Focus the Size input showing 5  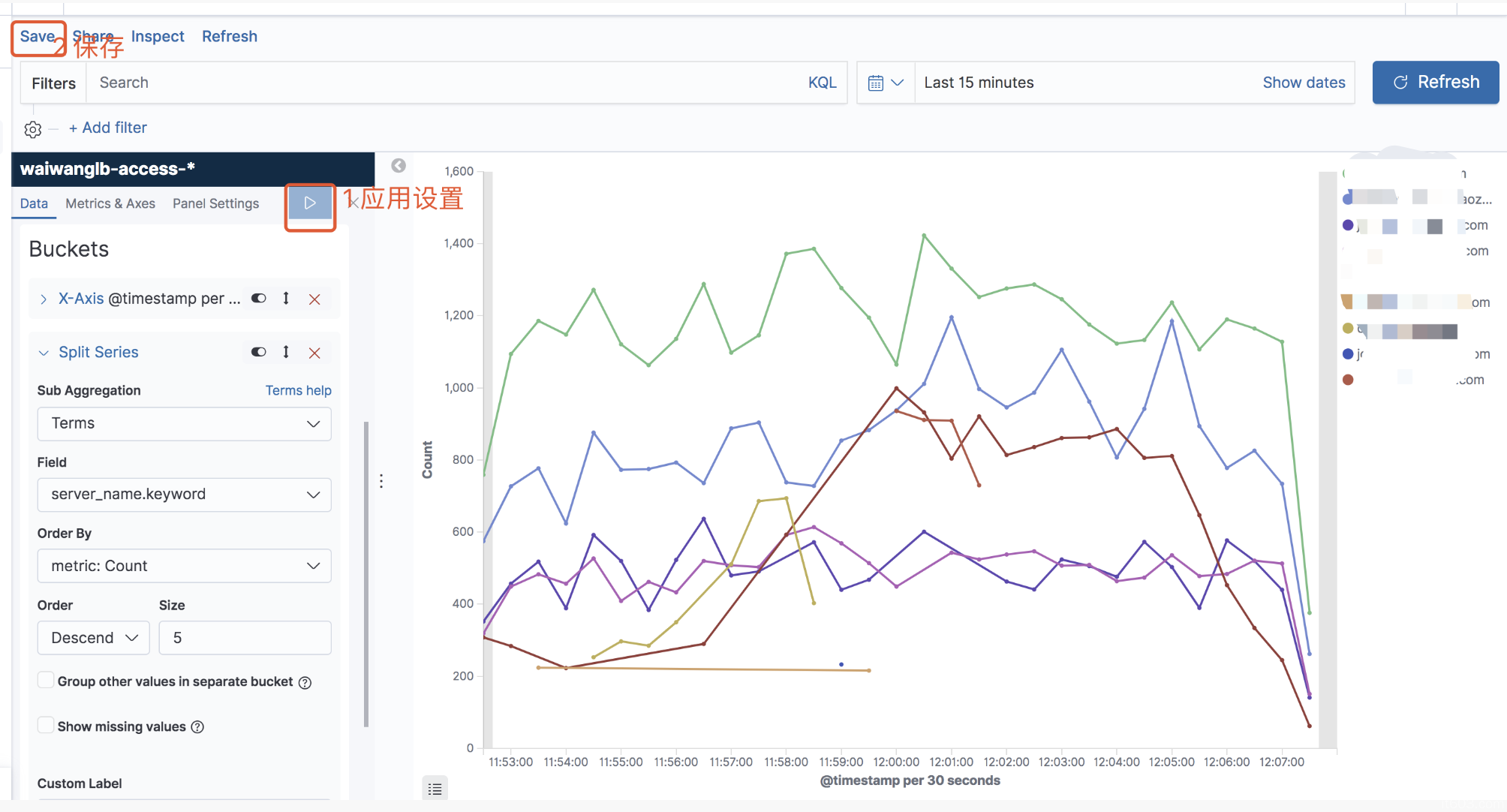coord(245,638)
